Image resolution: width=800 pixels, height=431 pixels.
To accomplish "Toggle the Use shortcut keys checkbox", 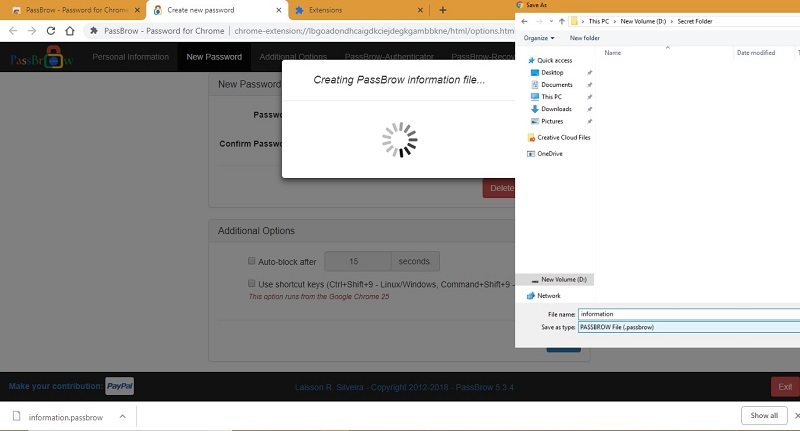I will pos(252,283).
